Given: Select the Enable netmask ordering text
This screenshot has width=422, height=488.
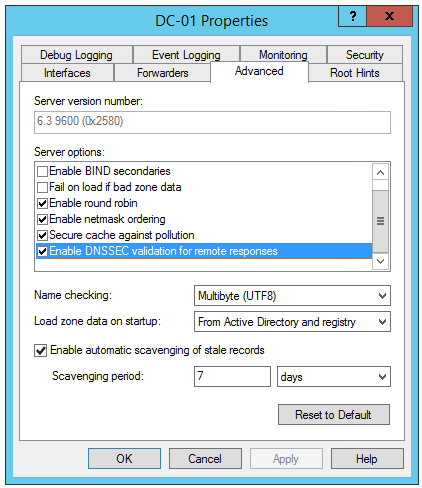Looking at the screenshot, I should [107, 219].
